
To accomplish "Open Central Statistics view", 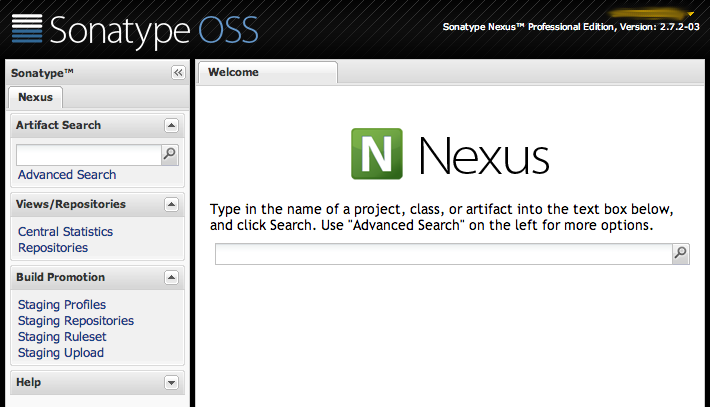I will pos(65,232).
